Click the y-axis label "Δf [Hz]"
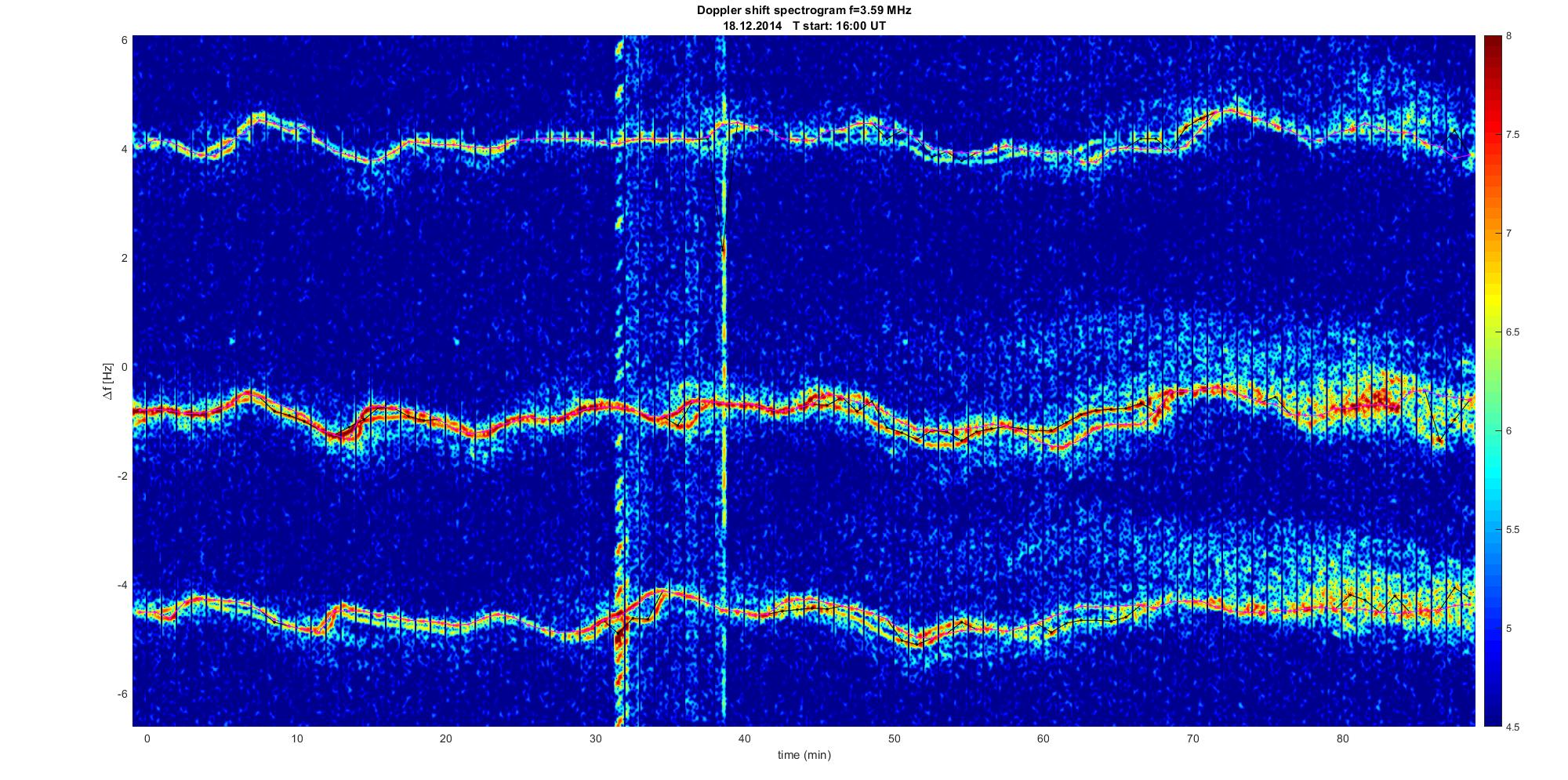The height and width of the screenshot is (780, 1568). pyautogui.click(x=108, y=381)
